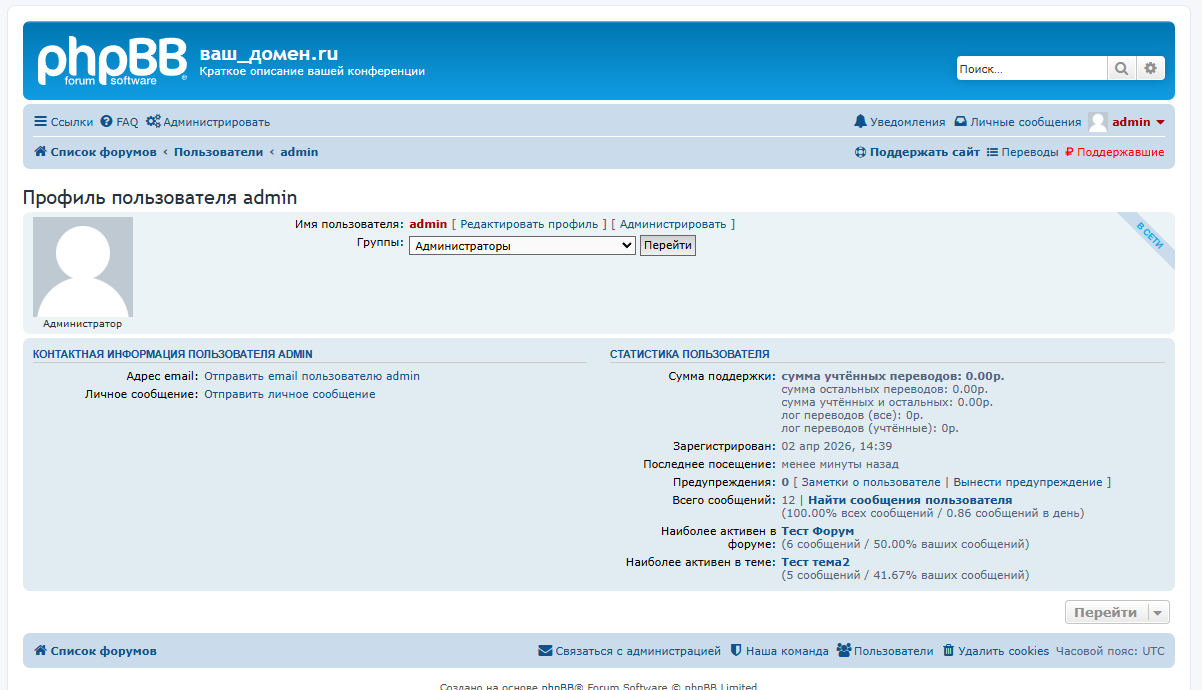
Task: Open the Ссылки quick links menu
Action: click(63, 122)
